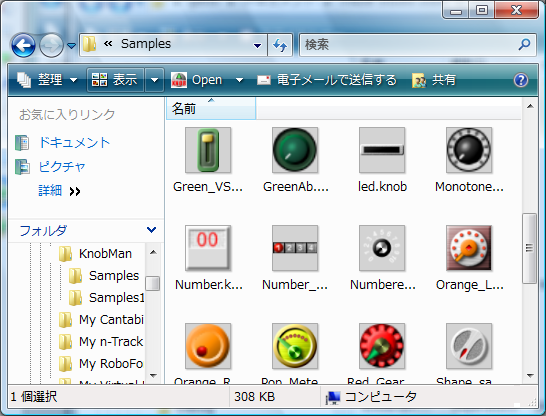This screenshot has height=416, width=546.
Task: Click the Back navigation arrow
Action: [23, 45]
